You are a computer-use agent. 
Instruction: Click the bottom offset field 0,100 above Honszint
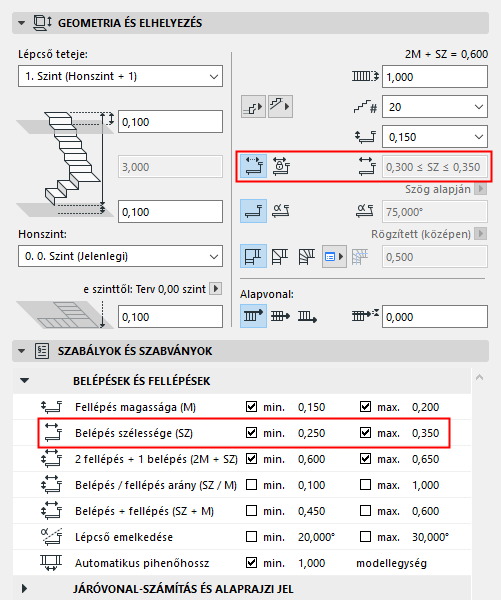click(170, 212)
